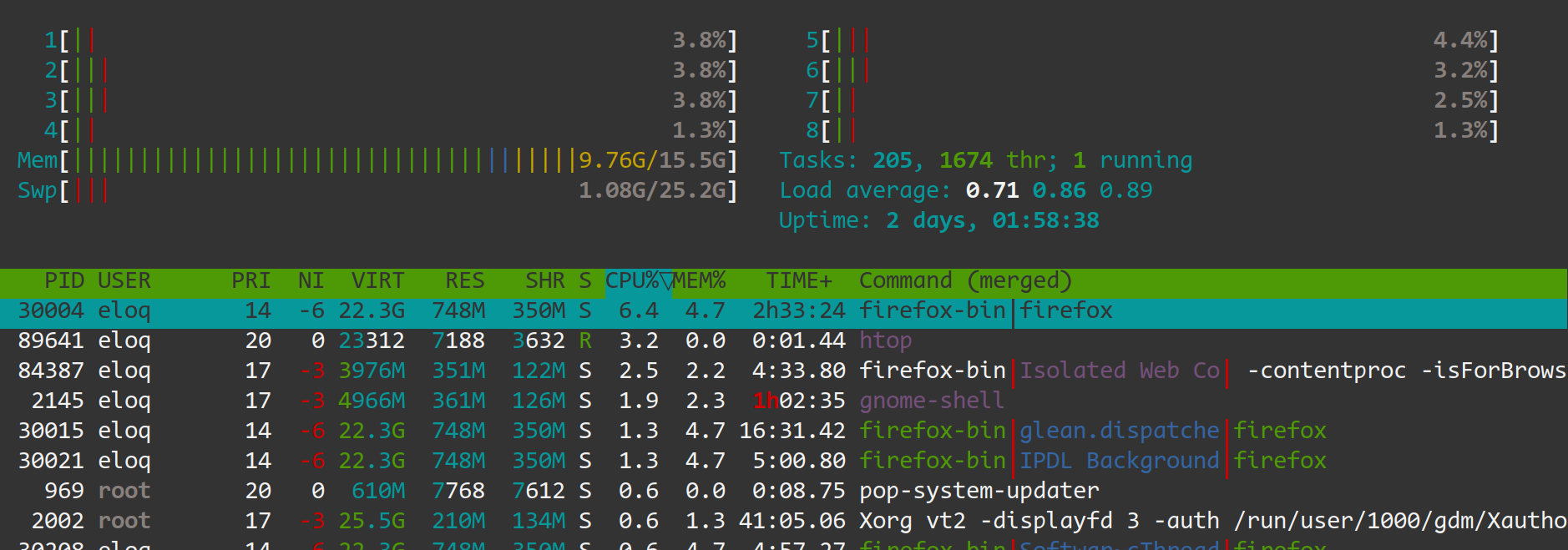Sort processes by the MEM% column
The width and height of the screenshot is (1568, 550).
point(700,281)
